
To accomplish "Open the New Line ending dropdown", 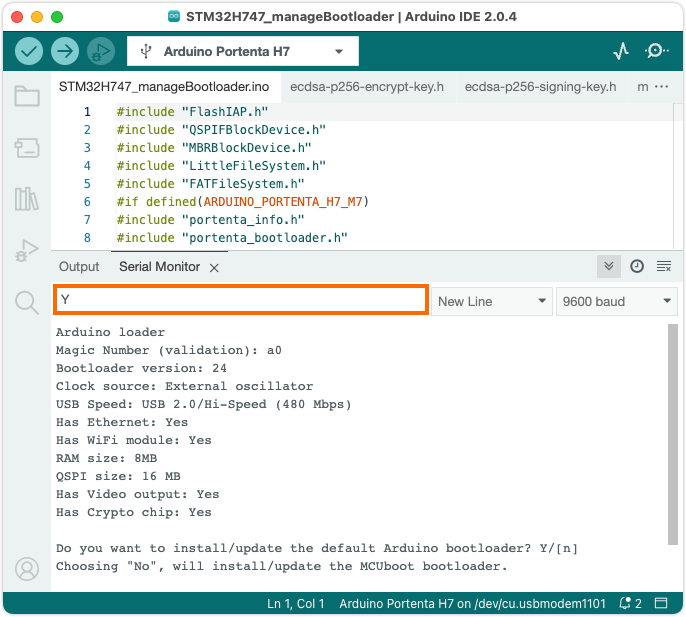I will pos(492,301).
